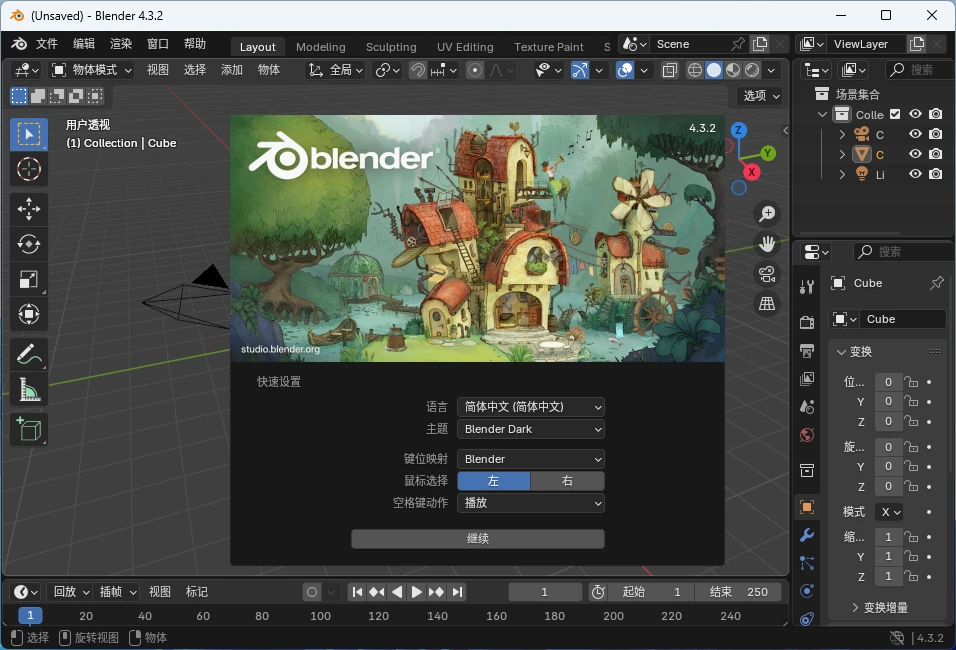Open the Output properties tab
The height and width of the screenshot is (650, 956).
click(x=807, y=351)
